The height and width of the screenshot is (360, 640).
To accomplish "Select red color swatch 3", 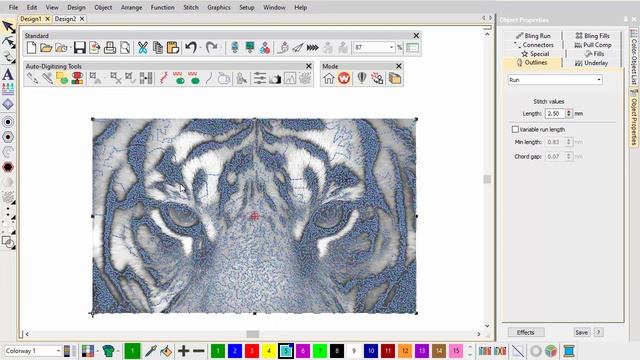I will pos(252,351).
